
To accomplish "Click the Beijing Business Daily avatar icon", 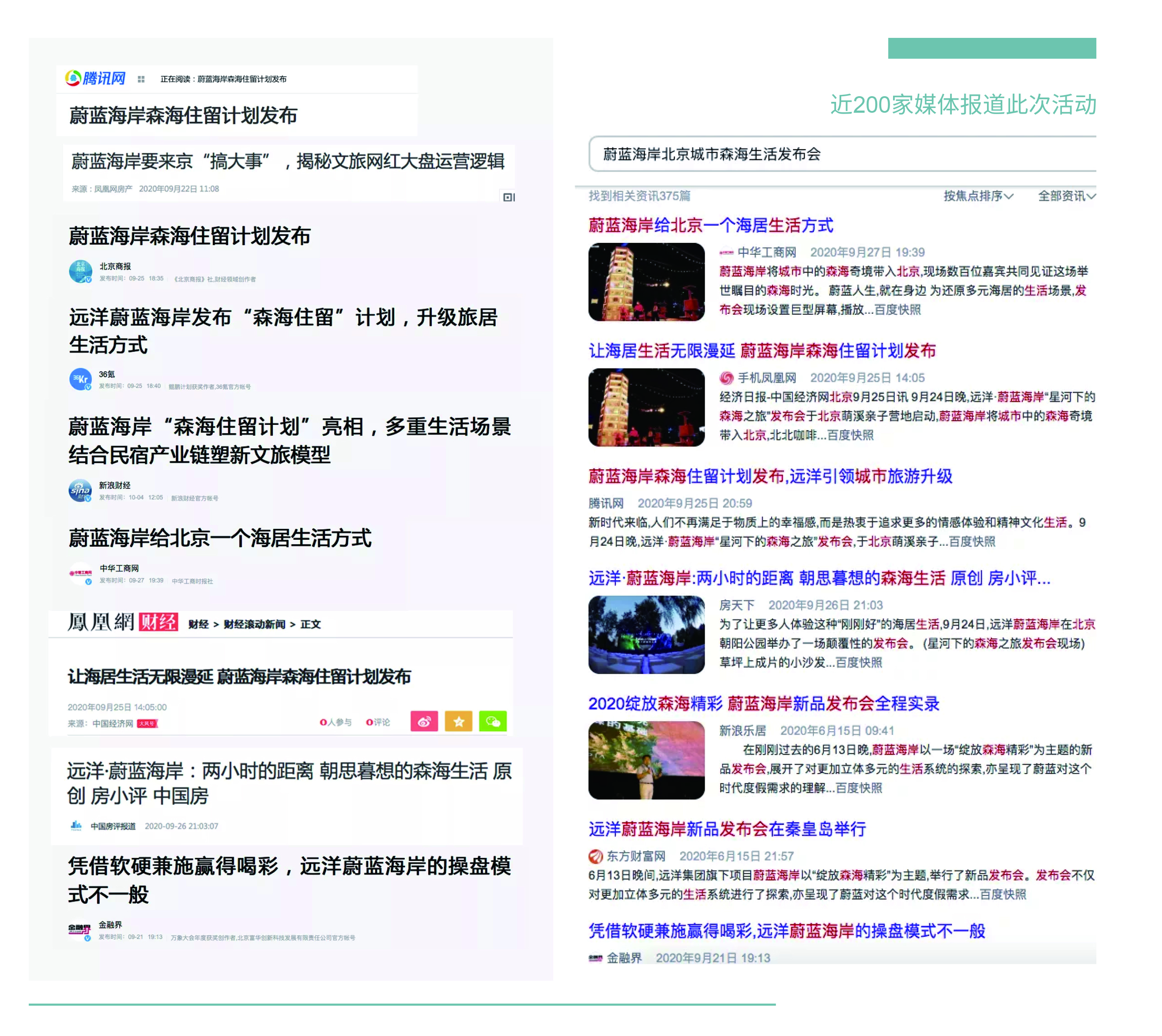I will [x=80, y=272].
